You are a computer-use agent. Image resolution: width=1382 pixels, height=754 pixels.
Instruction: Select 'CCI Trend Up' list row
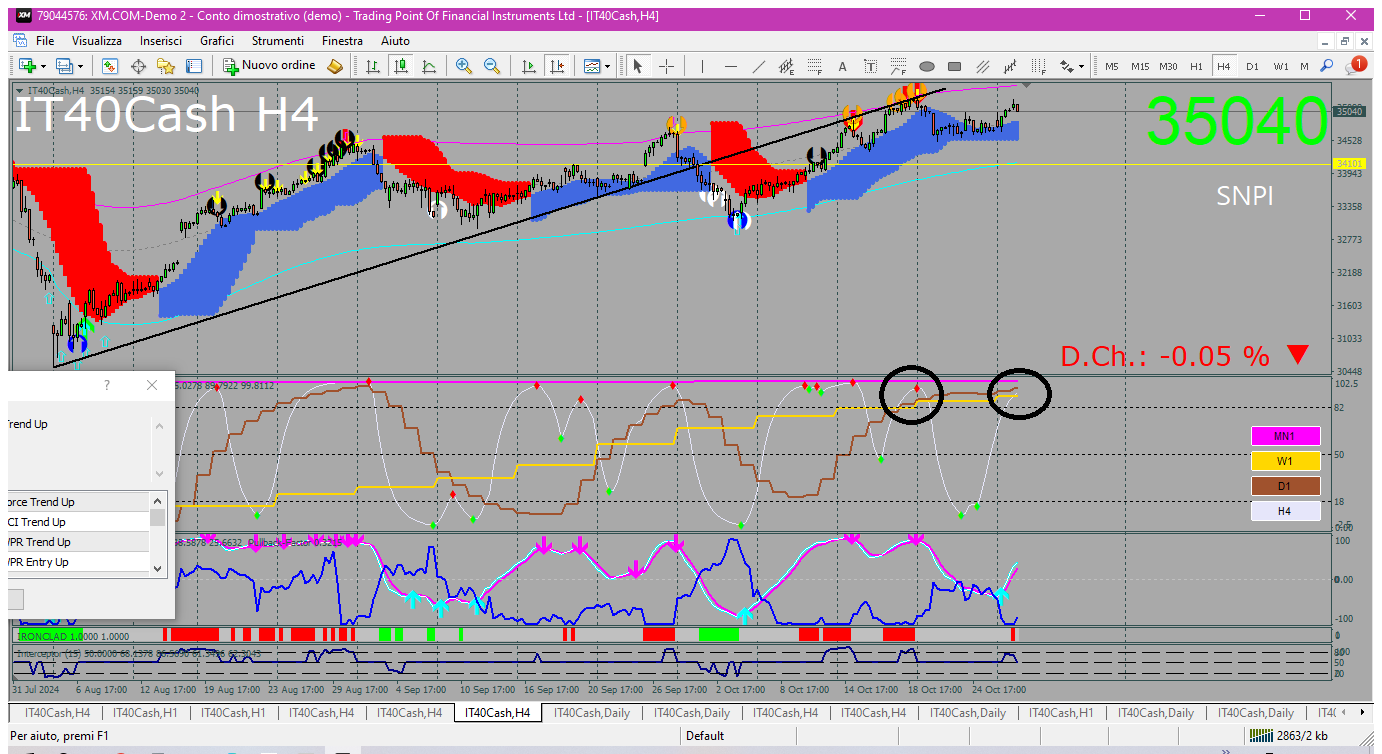click(x=78, y=522)
